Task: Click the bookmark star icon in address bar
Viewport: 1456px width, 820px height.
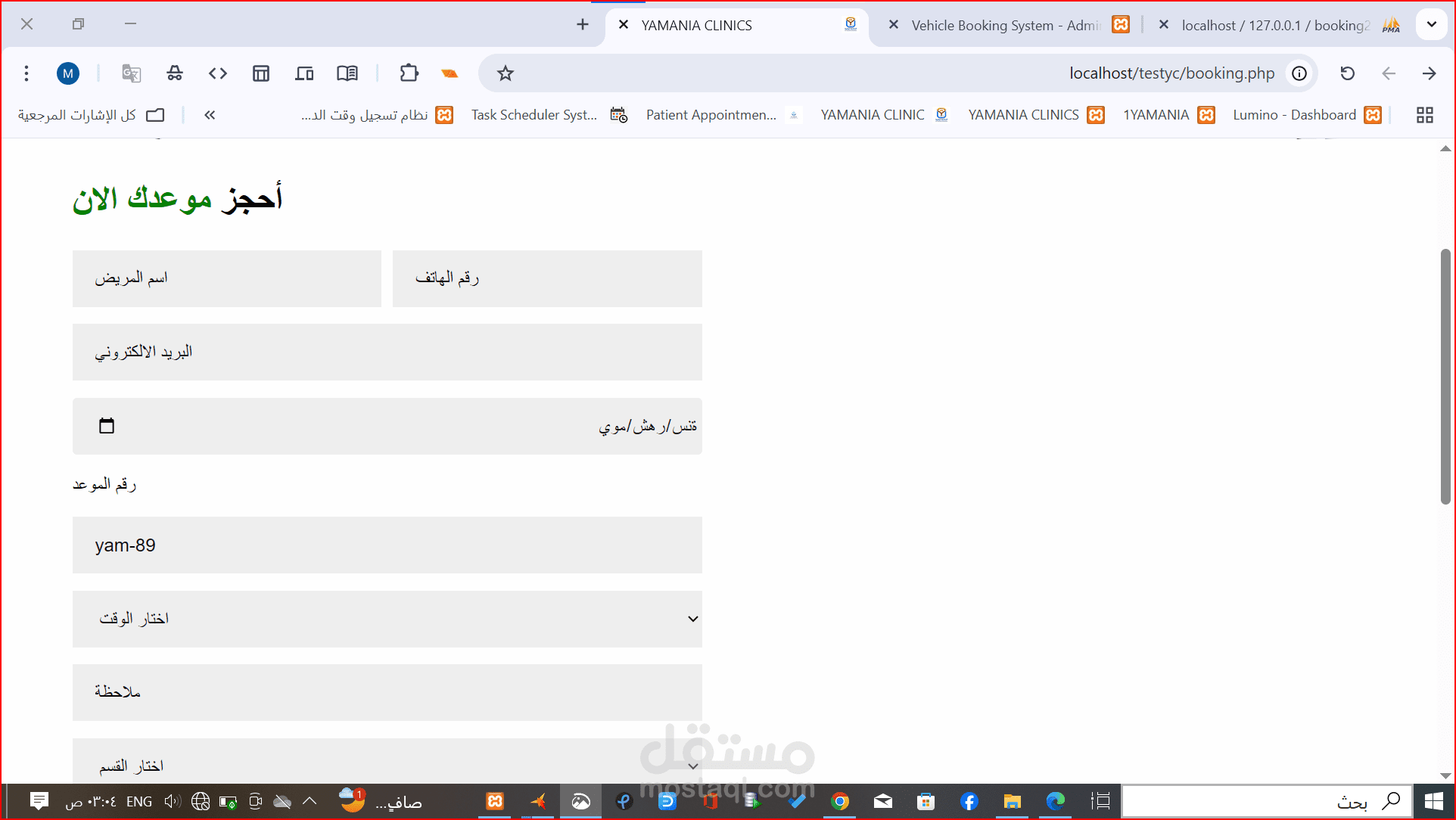Action: 505,73
